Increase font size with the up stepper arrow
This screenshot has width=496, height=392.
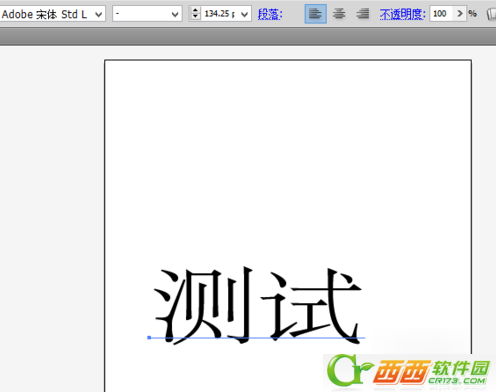coord(195,10)
